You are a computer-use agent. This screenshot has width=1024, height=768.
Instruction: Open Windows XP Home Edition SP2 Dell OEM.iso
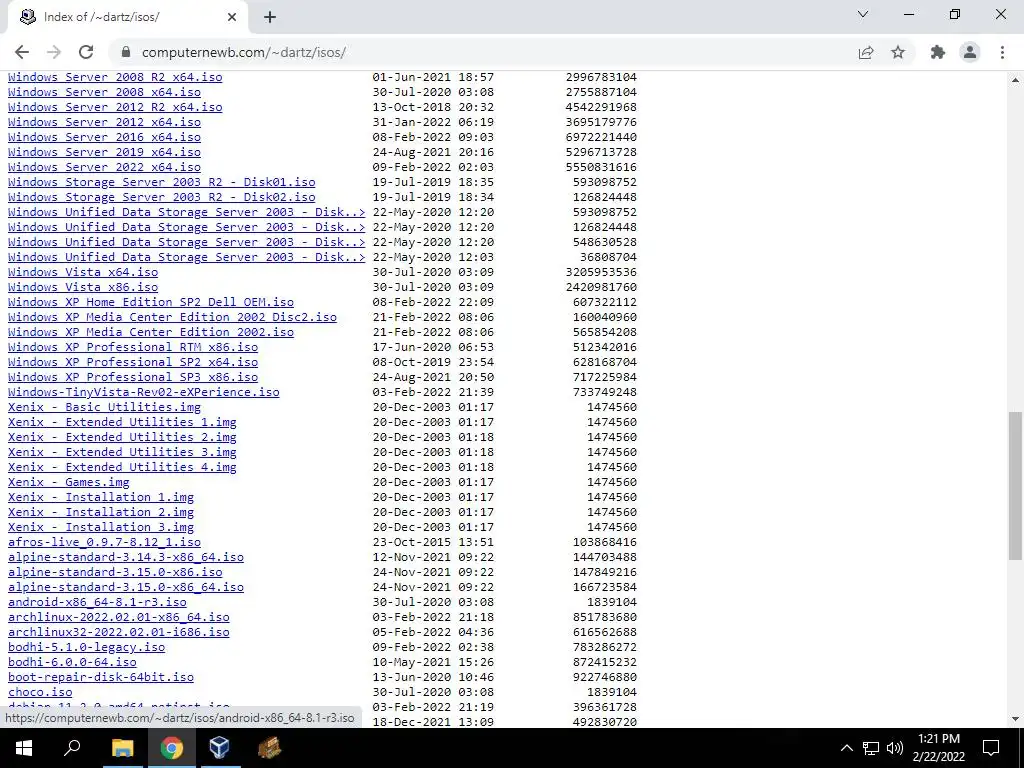pos(151,302)
